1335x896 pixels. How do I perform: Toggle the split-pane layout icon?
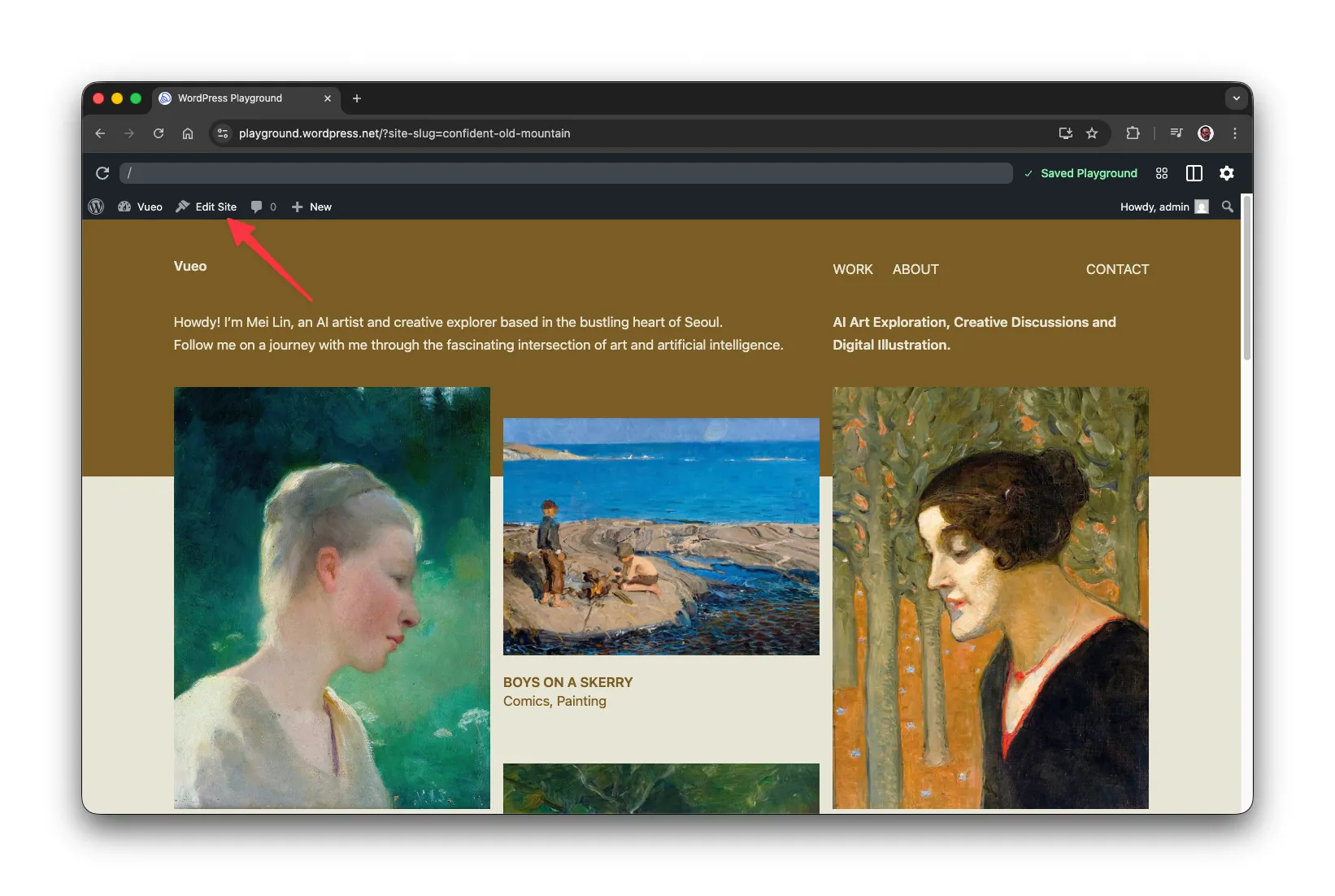point(1194,173)
